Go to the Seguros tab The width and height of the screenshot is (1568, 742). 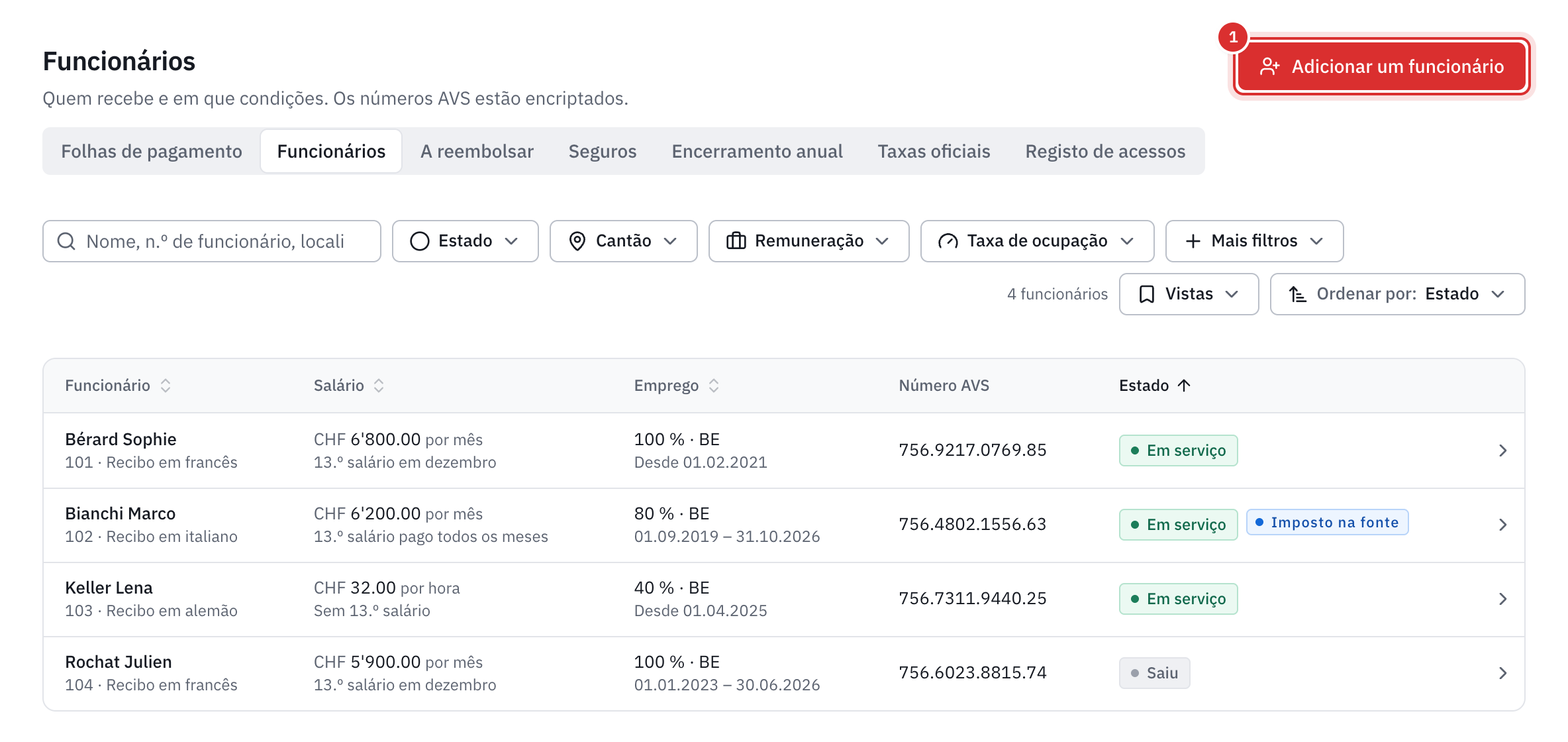[603, 151]
